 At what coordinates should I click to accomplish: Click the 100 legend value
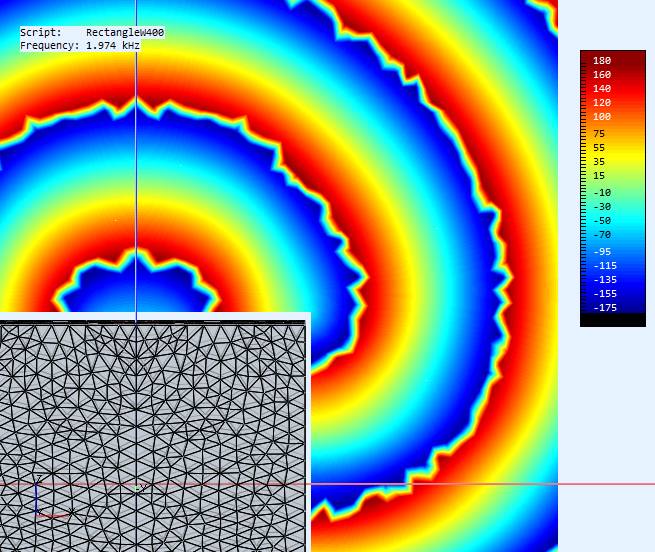[602, 117]
